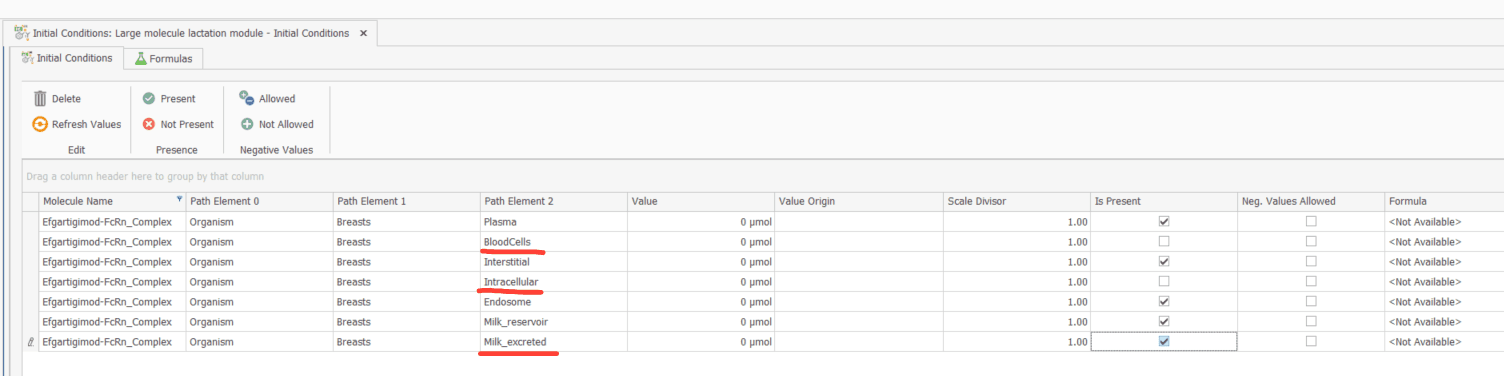Click the Breasts cell in the Endosome row
Image resolution: width=1504 pixels, height=376 pixels.
pos(406,301)
